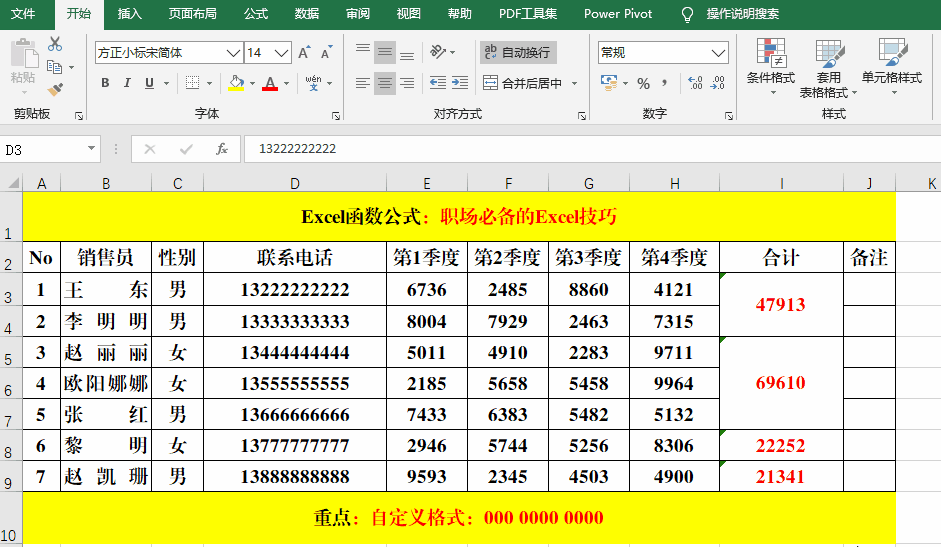Switch to the 数据 tab
The width and height of the screenshot is (941, 547).
coord(307,13)
